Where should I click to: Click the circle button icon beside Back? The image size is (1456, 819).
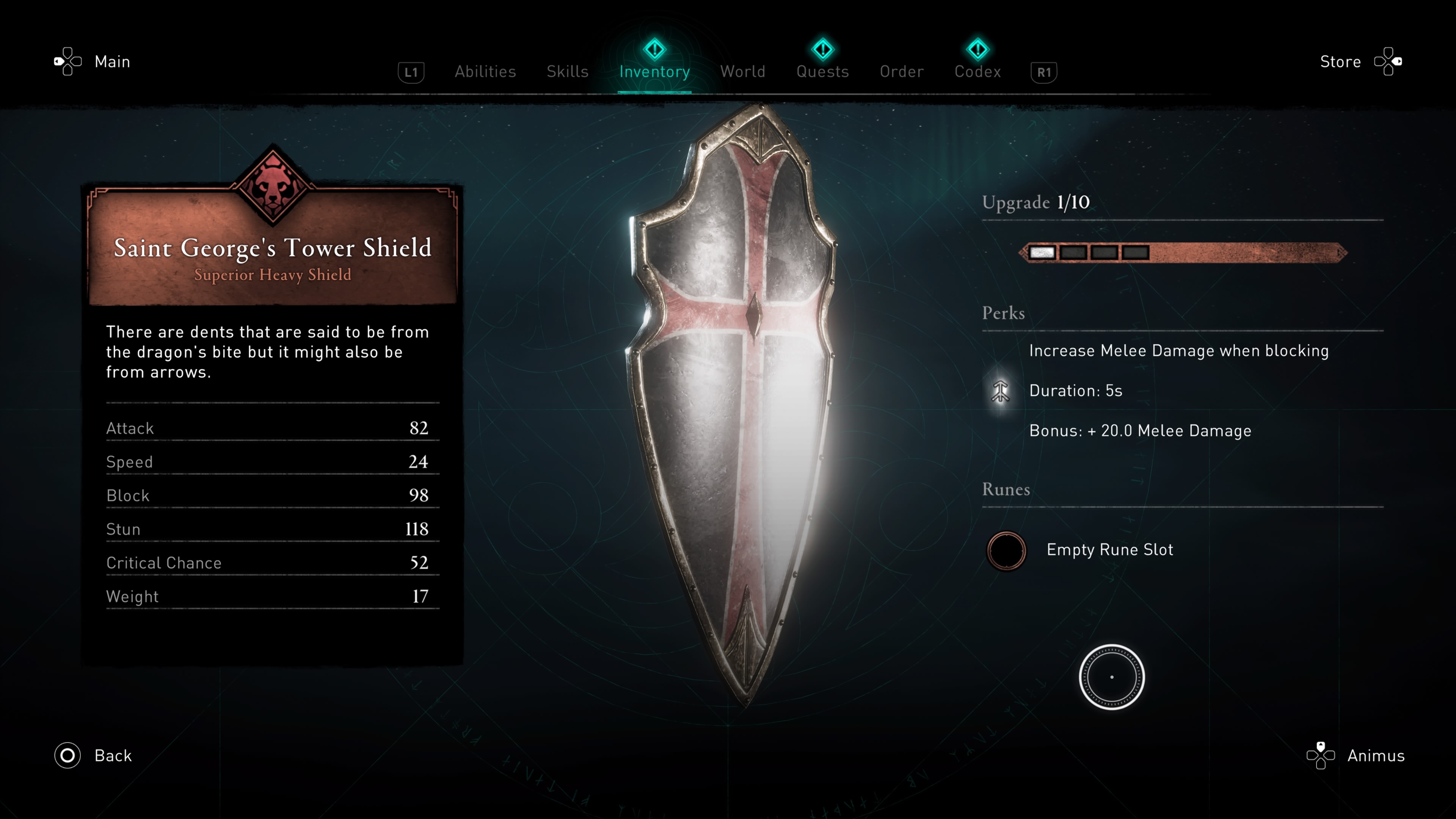pos(67,755)
